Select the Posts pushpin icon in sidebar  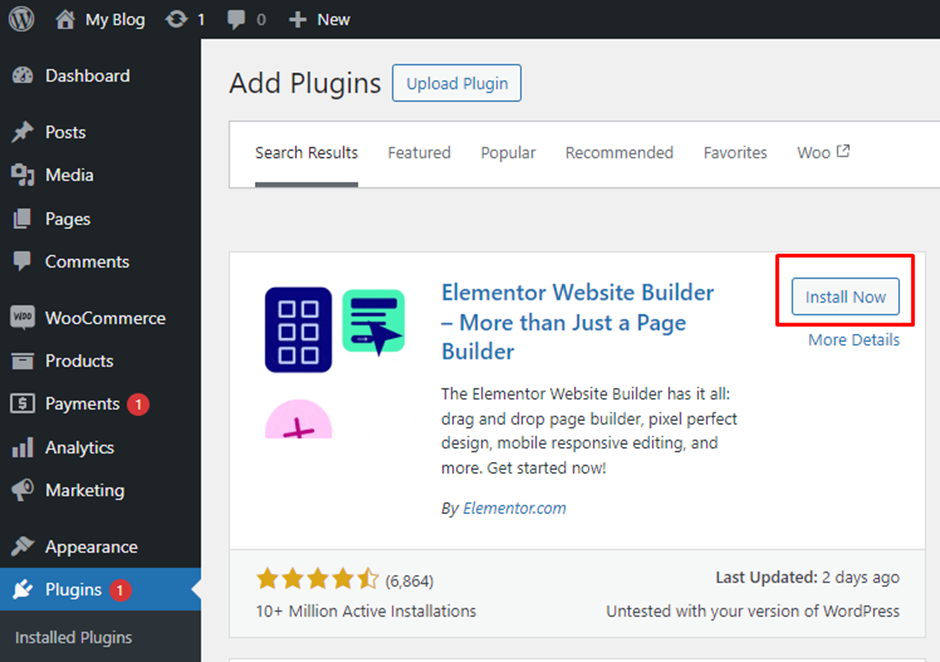click(x=22, y=131)
